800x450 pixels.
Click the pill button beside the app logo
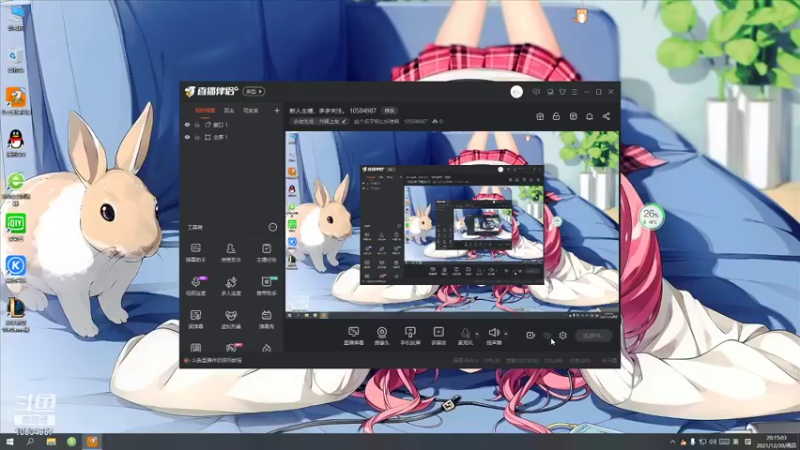254,91
